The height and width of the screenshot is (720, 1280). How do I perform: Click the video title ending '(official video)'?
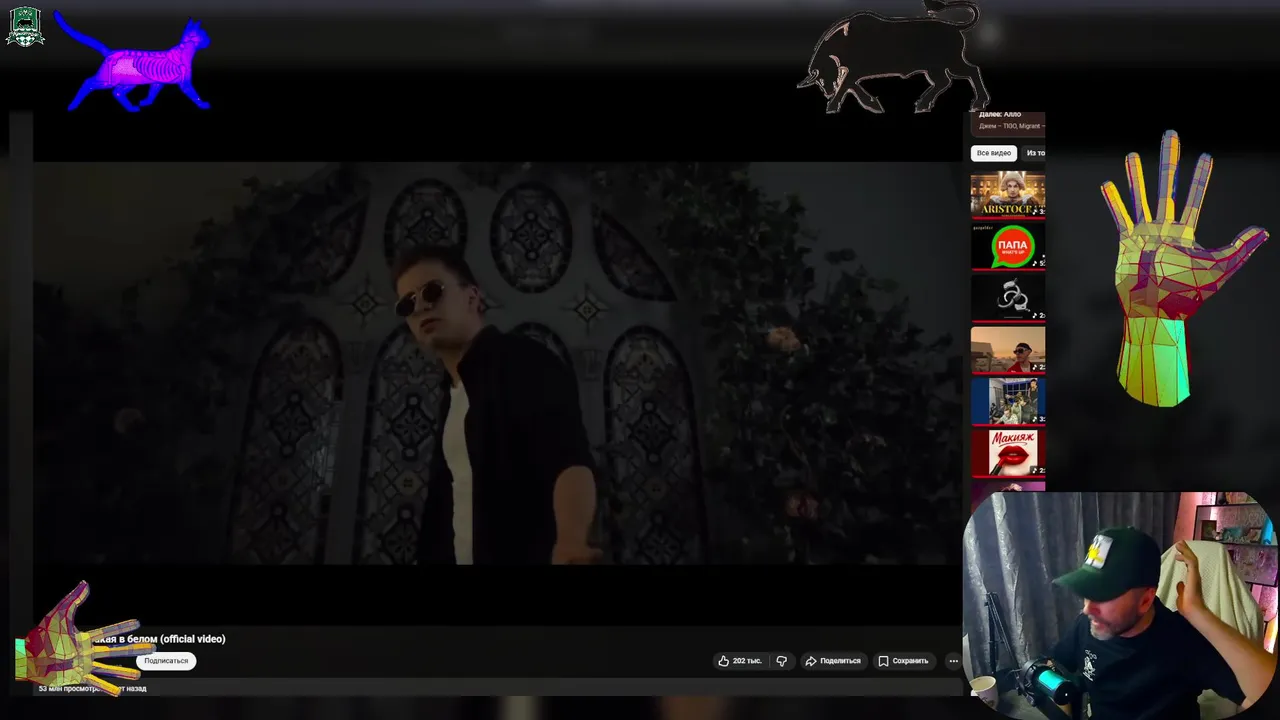pos(160,639)
